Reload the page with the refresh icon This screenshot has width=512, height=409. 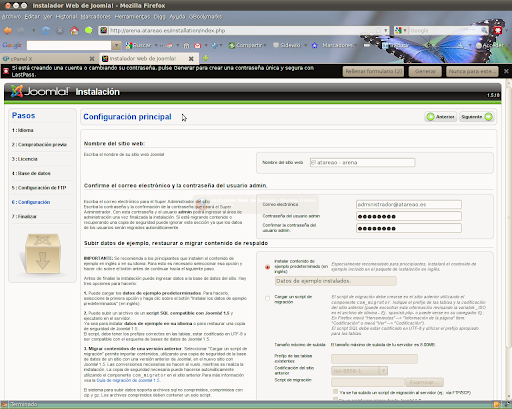click(x=46, y=31)
